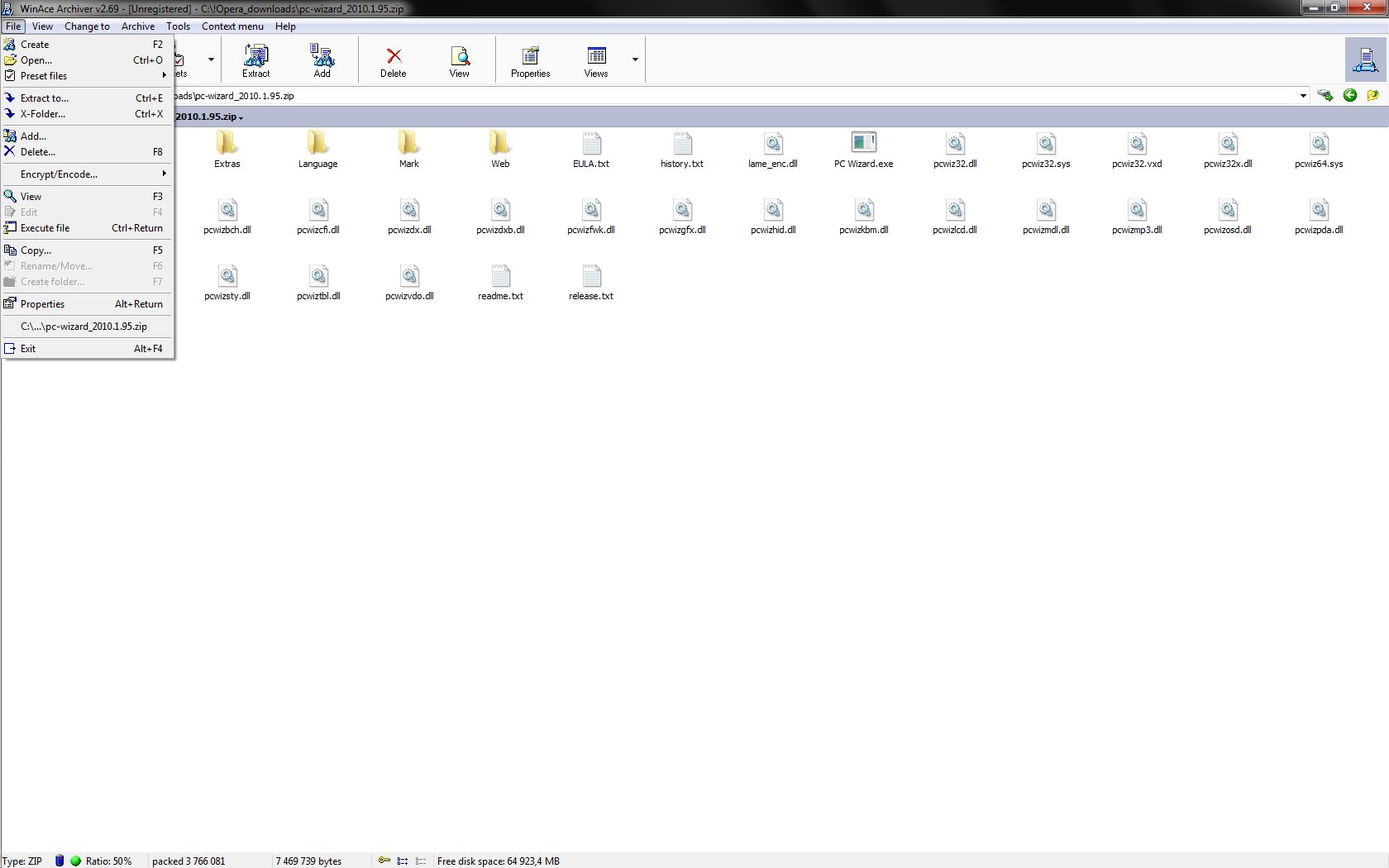Screen dimensions: 1389x868
Task: Click the change drive icon beside path bar
Action: point(1325,95)
